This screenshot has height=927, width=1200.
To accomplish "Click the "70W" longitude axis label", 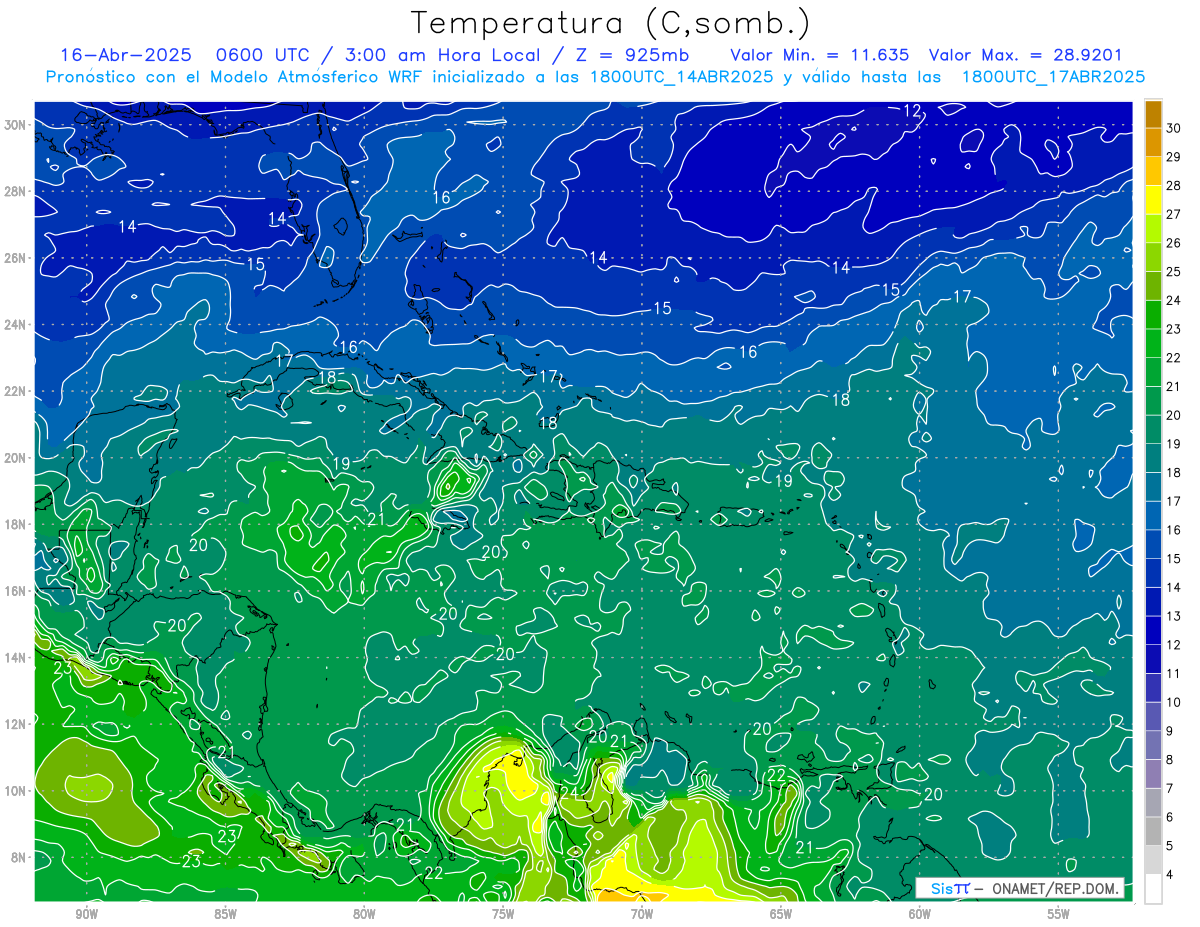I will click(x=642, y=914).
